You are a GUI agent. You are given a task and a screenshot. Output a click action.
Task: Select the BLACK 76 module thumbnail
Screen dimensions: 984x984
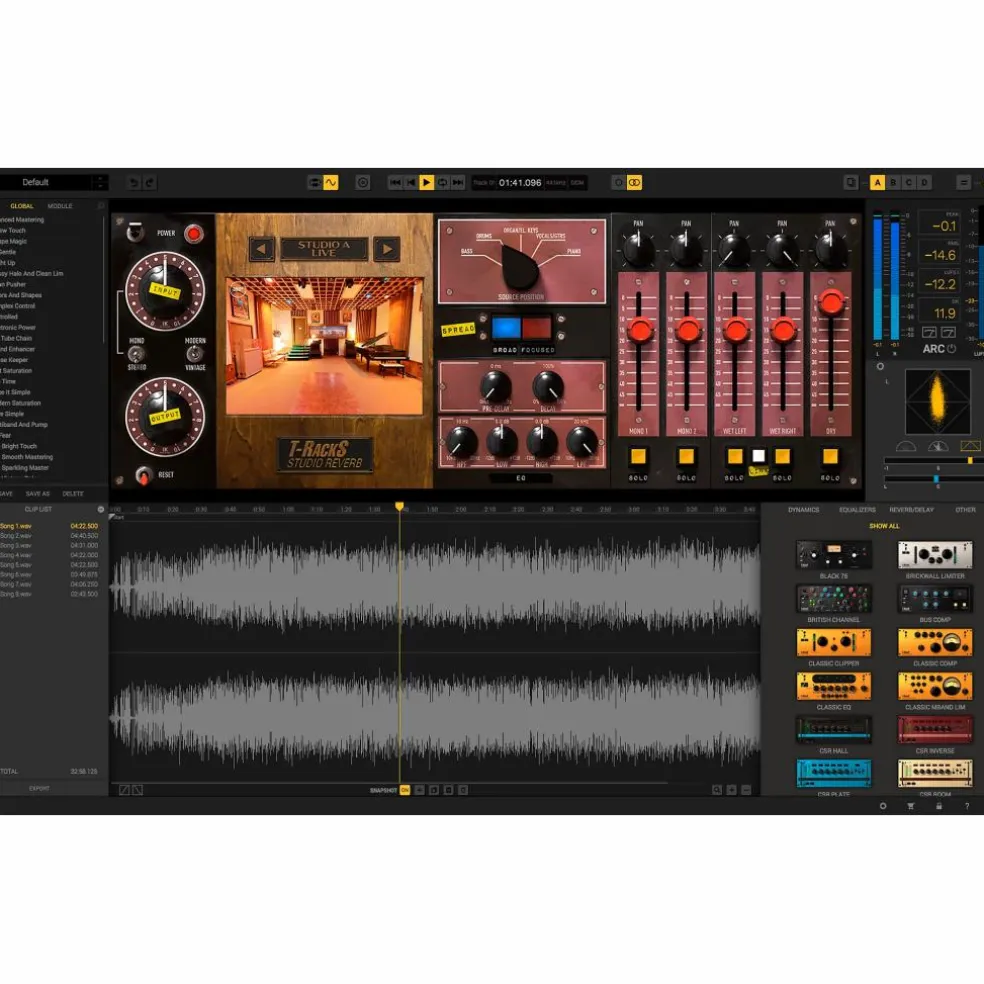833,555
